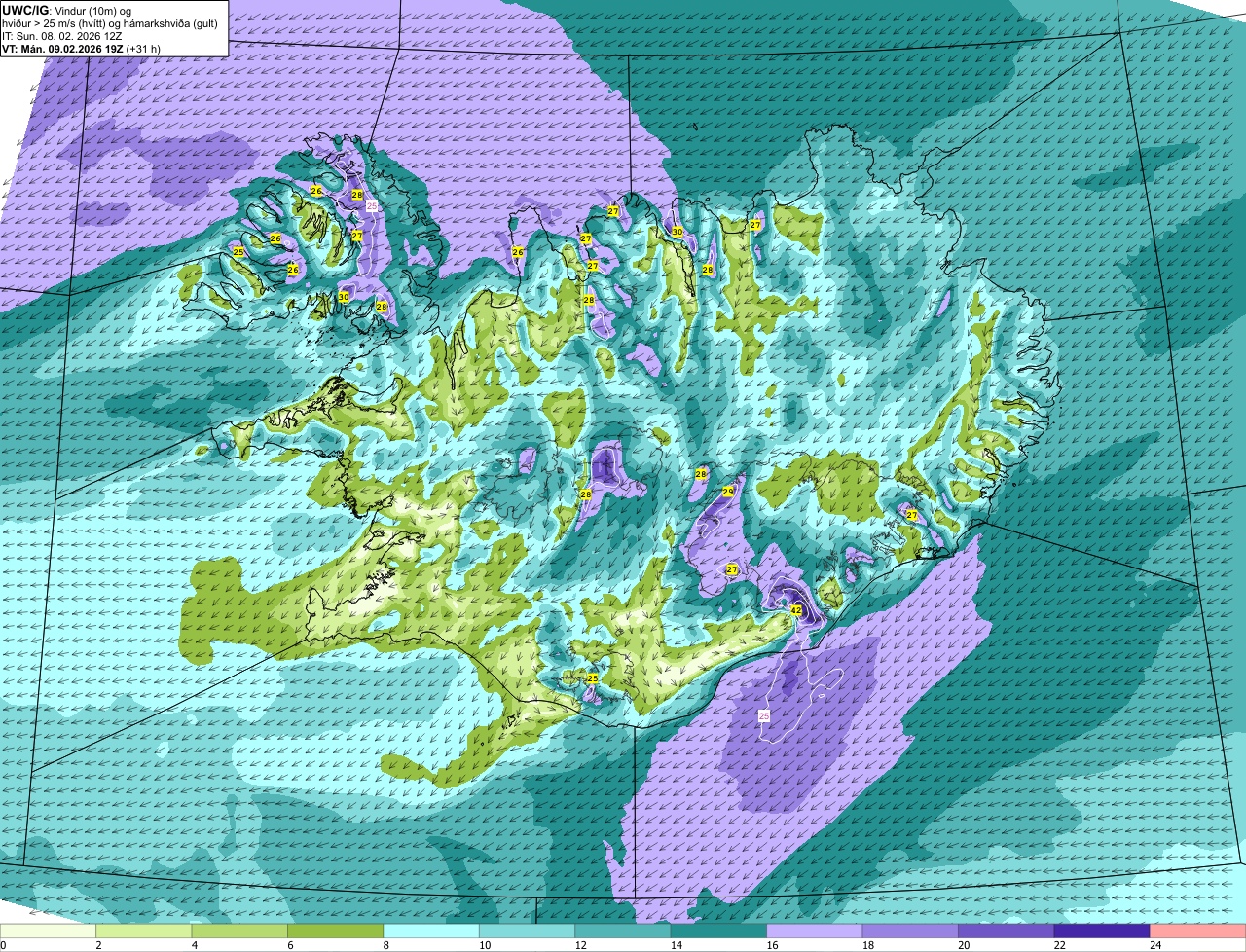The image size is (1246, 952).
Task: Click the legend tick label '2'
Action: [x=98, y=945]
